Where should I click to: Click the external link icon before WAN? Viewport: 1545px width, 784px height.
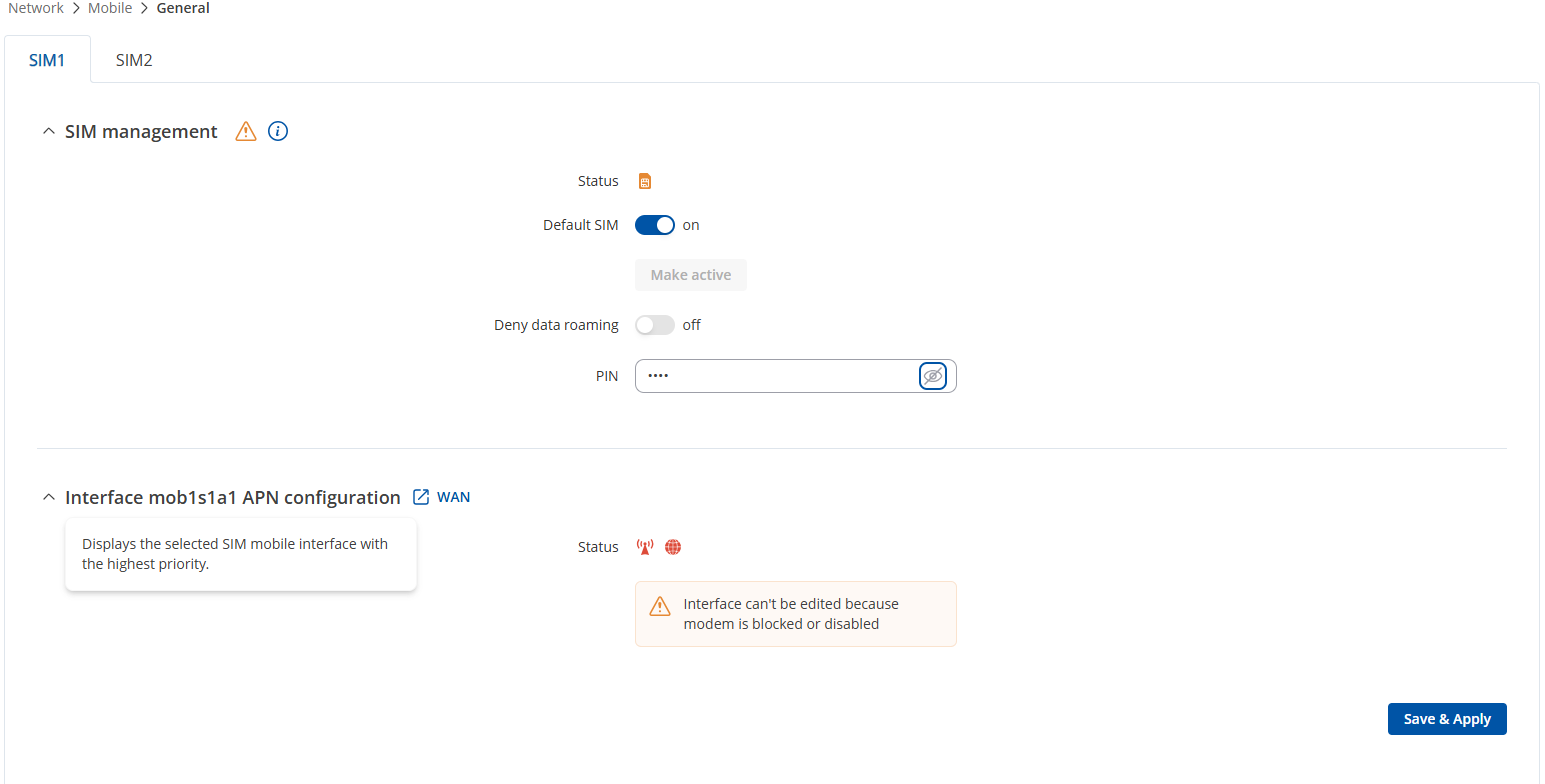click(421, 497)
